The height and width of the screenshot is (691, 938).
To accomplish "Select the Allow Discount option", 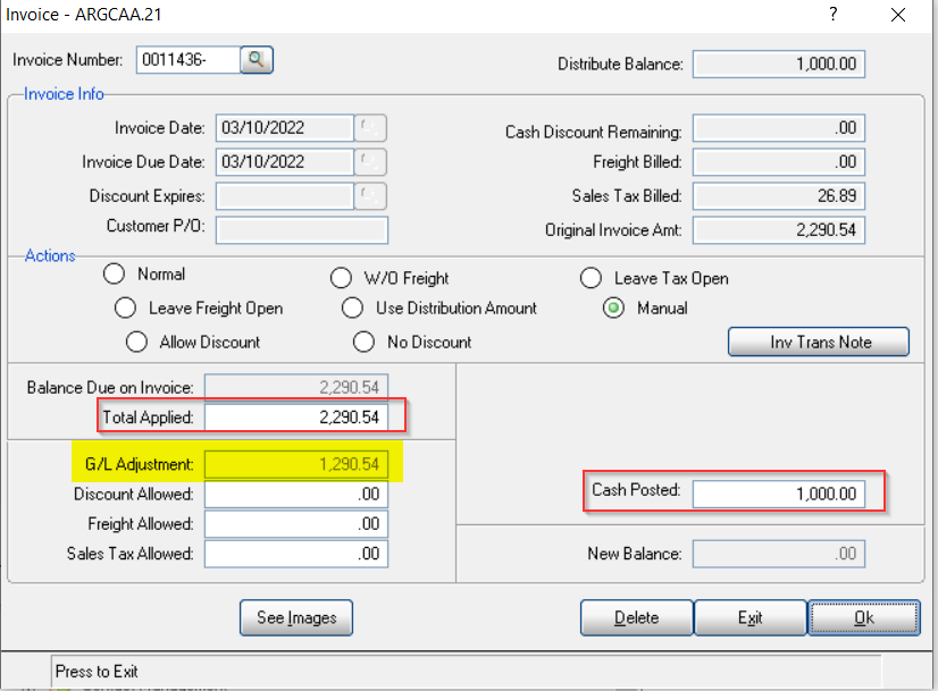I will tap(136, 342).
